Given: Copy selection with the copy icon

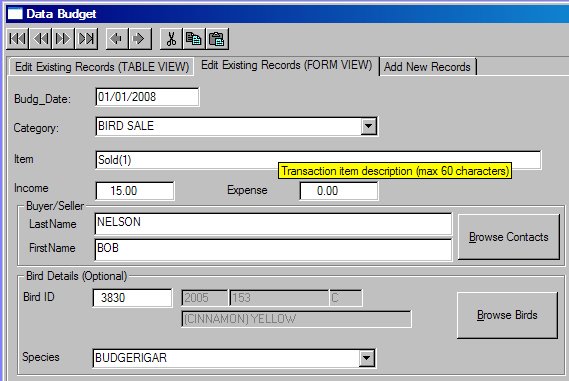Looking at the screenshot, I should [194, 38].
